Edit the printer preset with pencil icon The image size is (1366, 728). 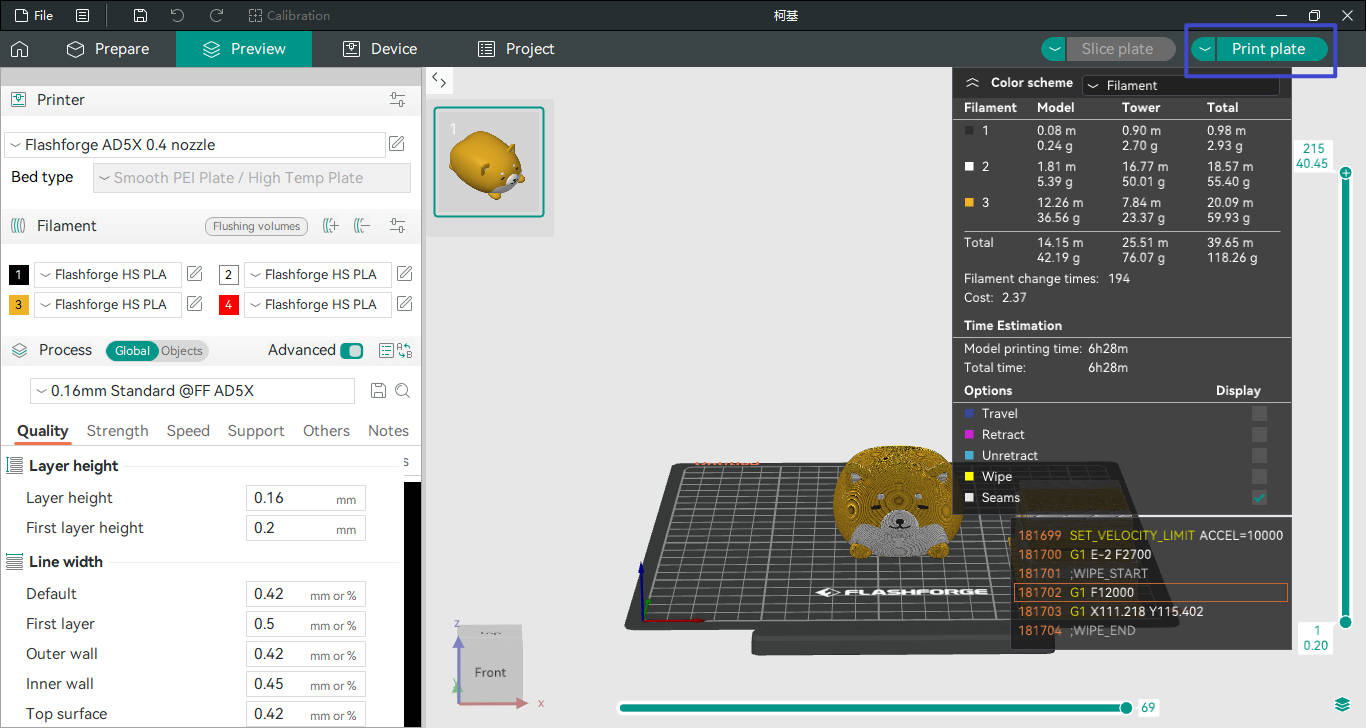point(397,144)
